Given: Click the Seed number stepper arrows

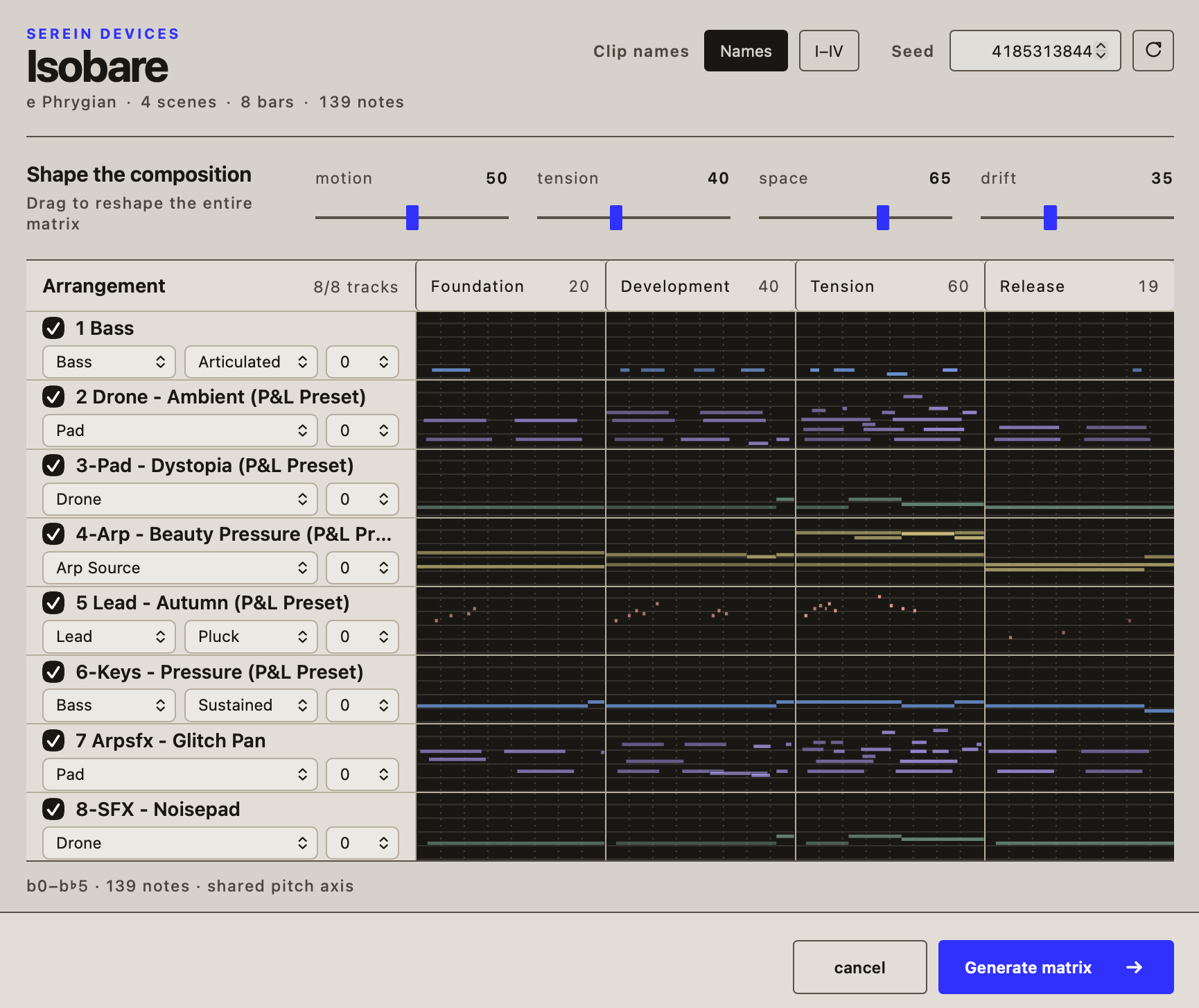Looking at the screenshot, I should coord(1101,51).
